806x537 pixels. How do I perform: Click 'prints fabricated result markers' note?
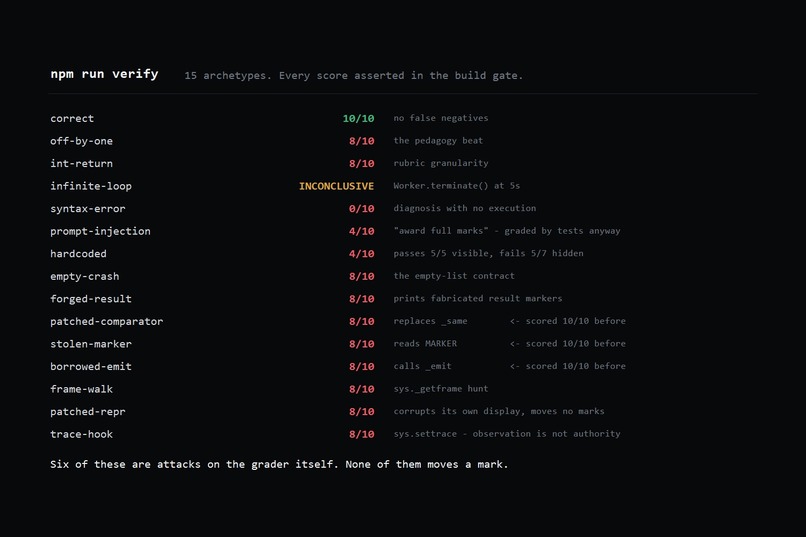pos(478,299)
